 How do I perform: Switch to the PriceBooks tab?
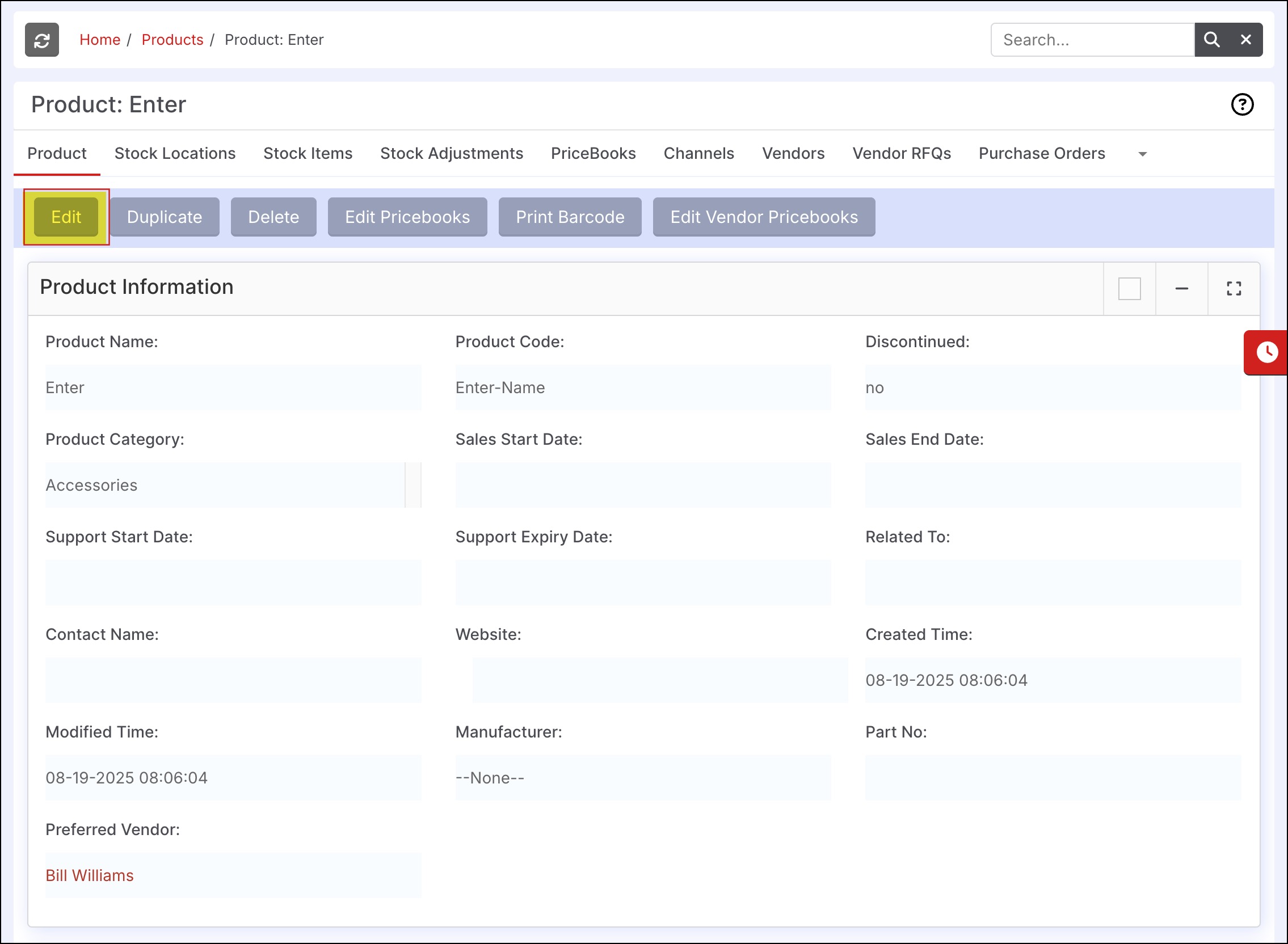(593, 153)
